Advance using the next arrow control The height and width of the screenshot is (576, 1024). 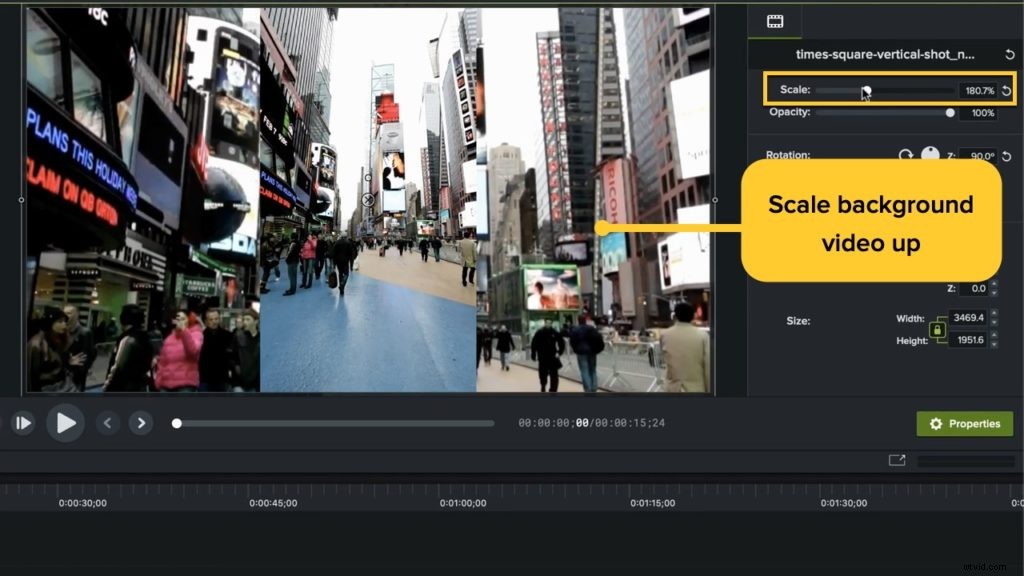[140, 423]
